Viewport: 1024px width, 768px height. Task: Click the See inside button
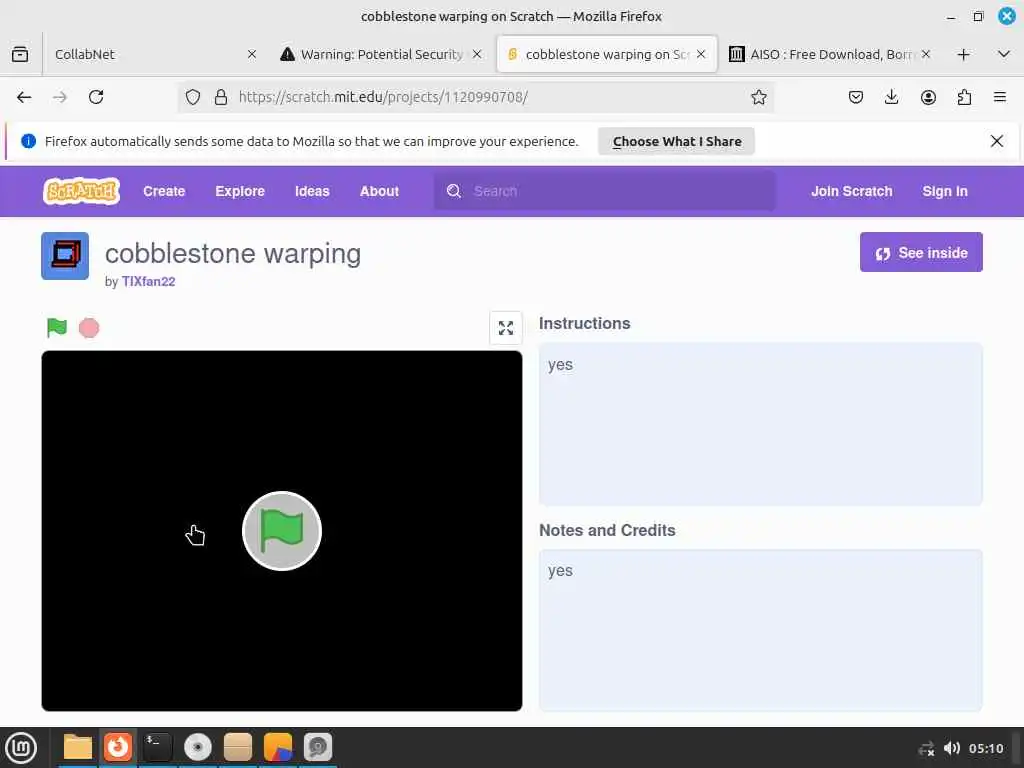click(921, 252)
